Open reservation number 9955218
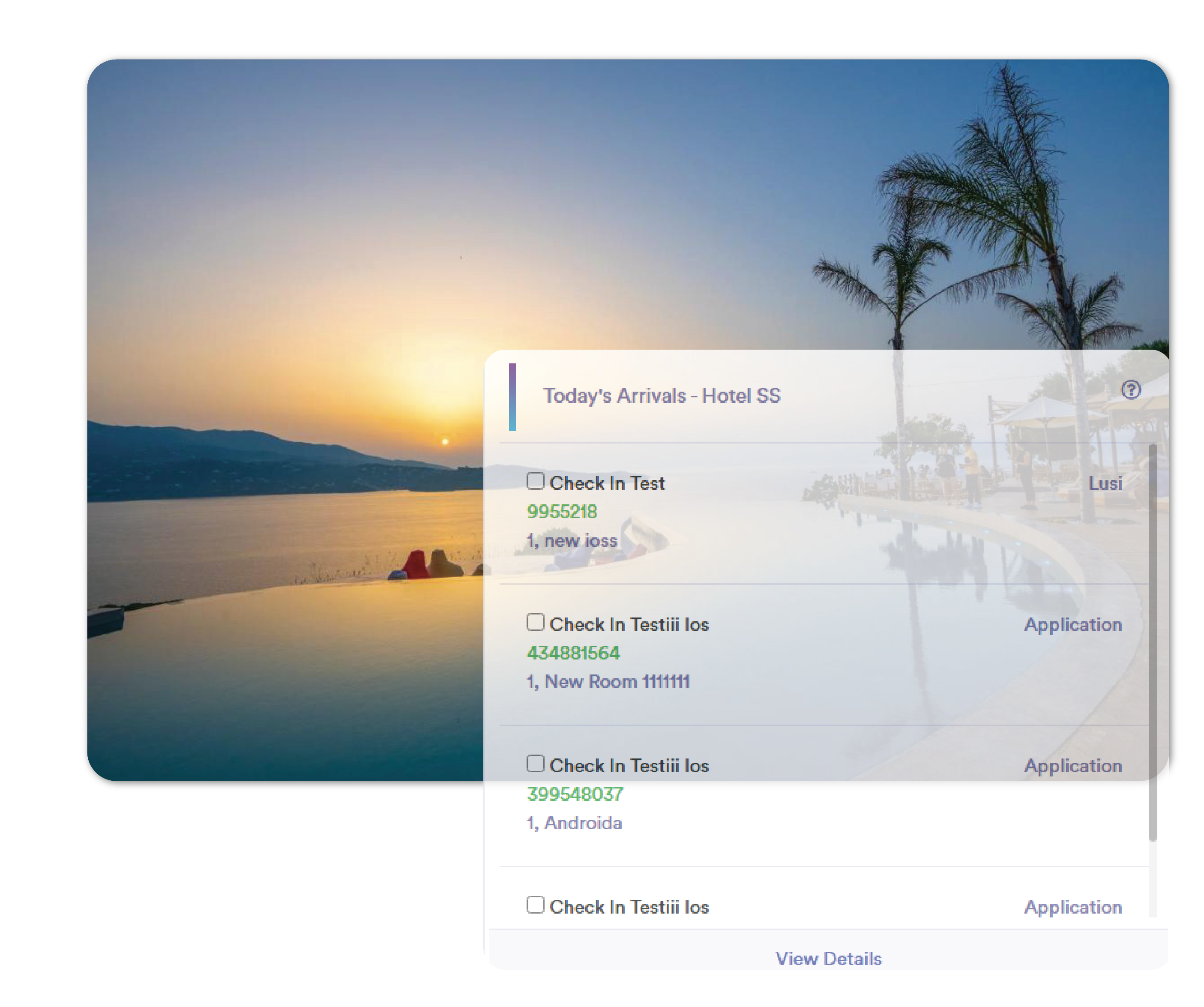The height and width of the screenshot is (1007, 1204). coord(562,512)
